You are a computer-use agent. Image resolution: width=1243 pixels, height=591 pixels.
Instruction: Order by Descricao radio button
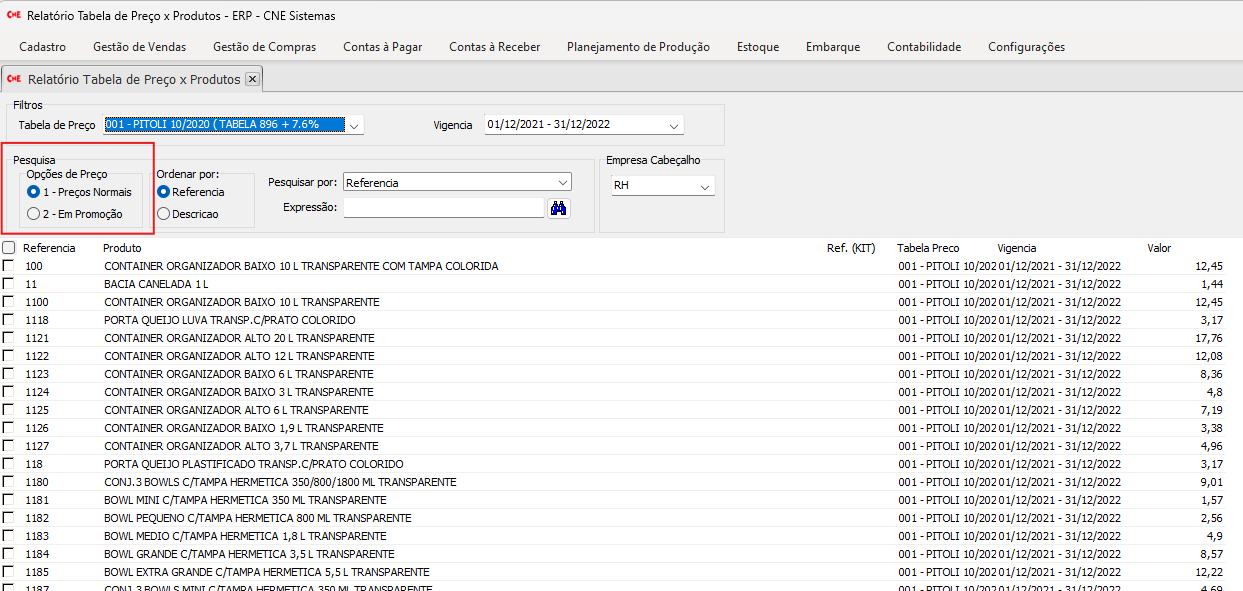tap(164, 214)
